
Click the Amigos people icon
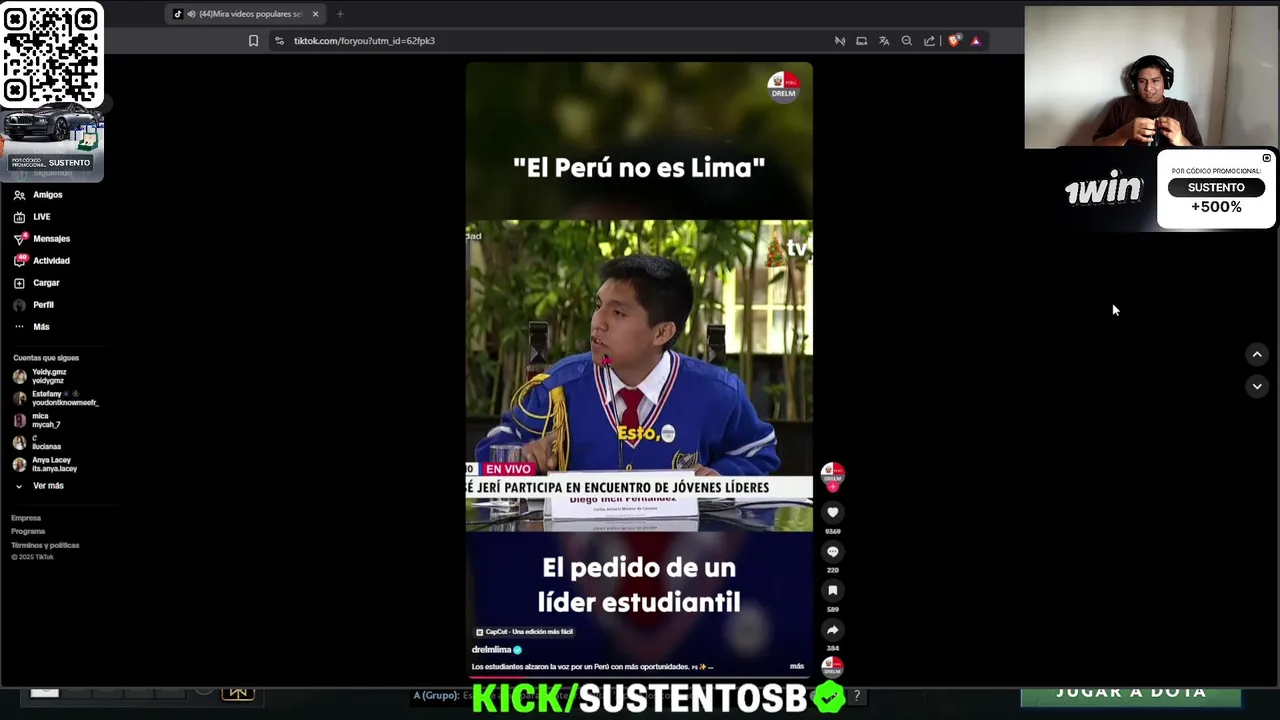coord(19,195)
